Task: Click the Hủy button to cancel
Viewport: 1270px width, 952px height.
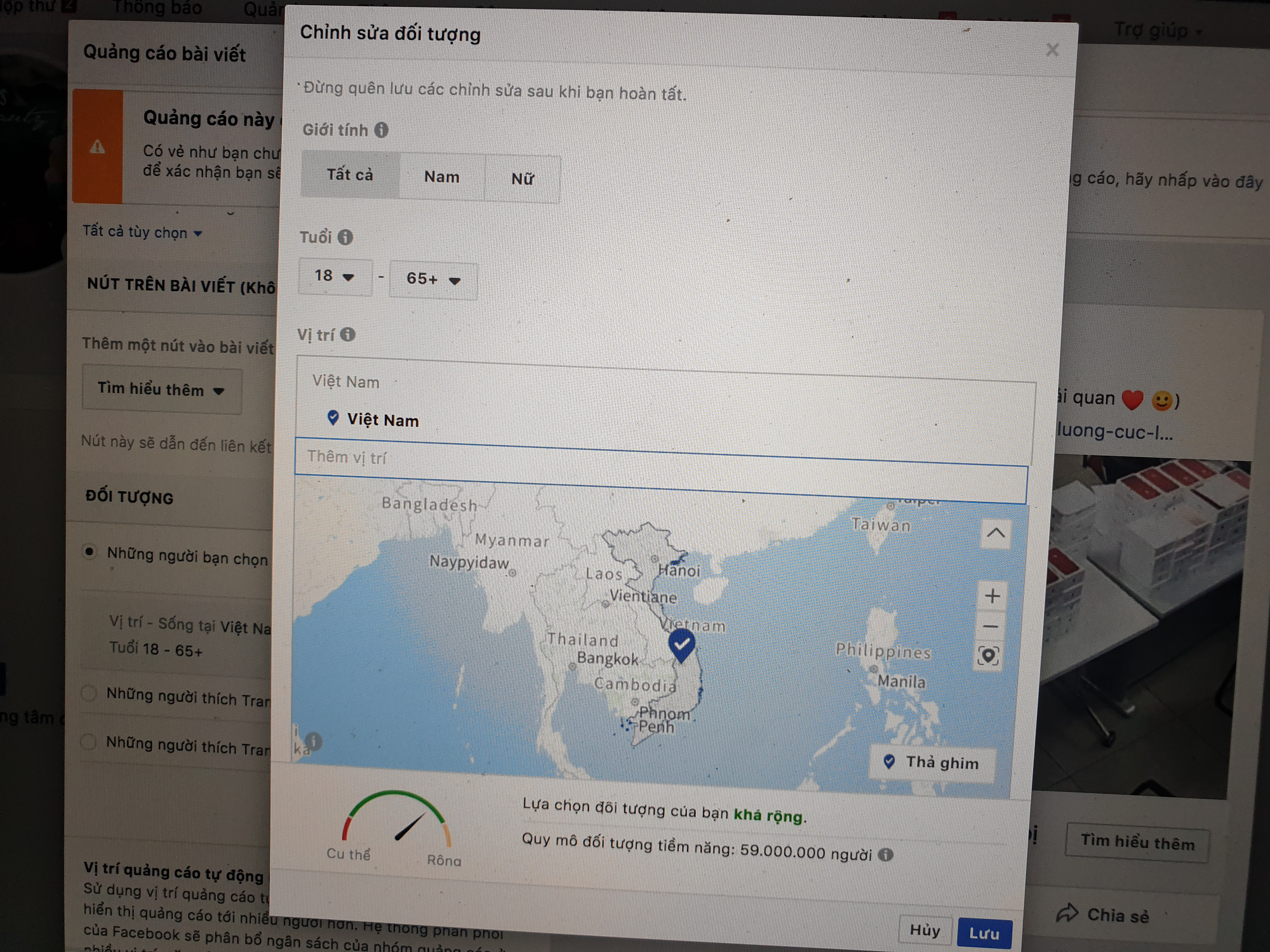Action: 925,930
